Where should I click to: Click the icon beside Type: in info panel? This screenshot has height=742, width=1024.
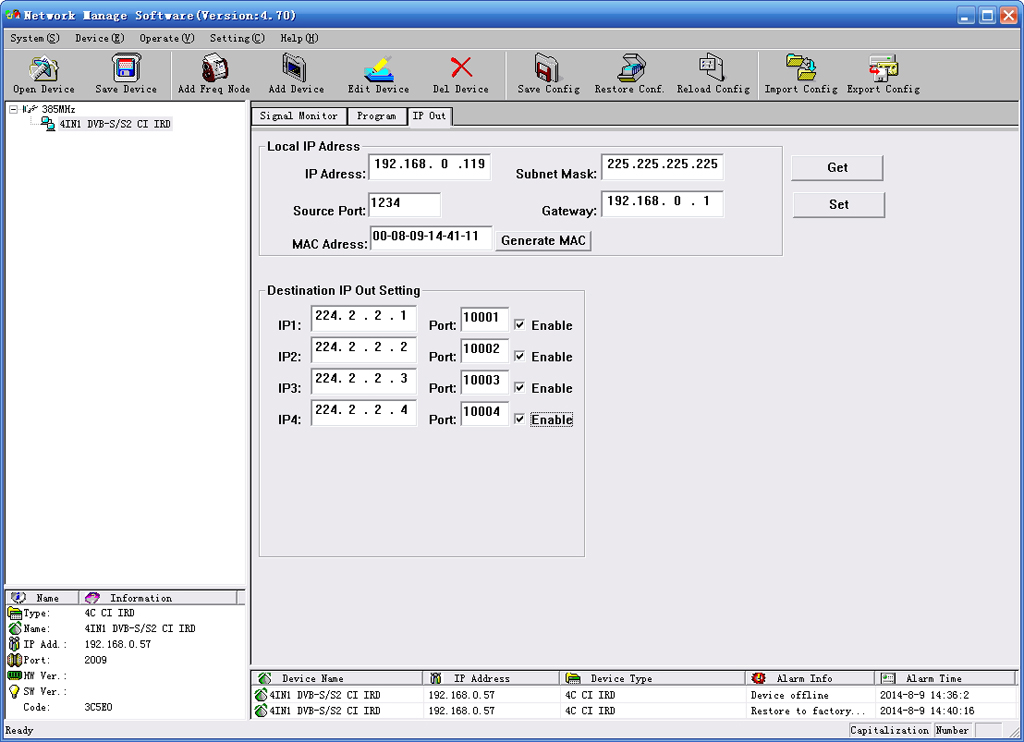[x=14, y=613]
